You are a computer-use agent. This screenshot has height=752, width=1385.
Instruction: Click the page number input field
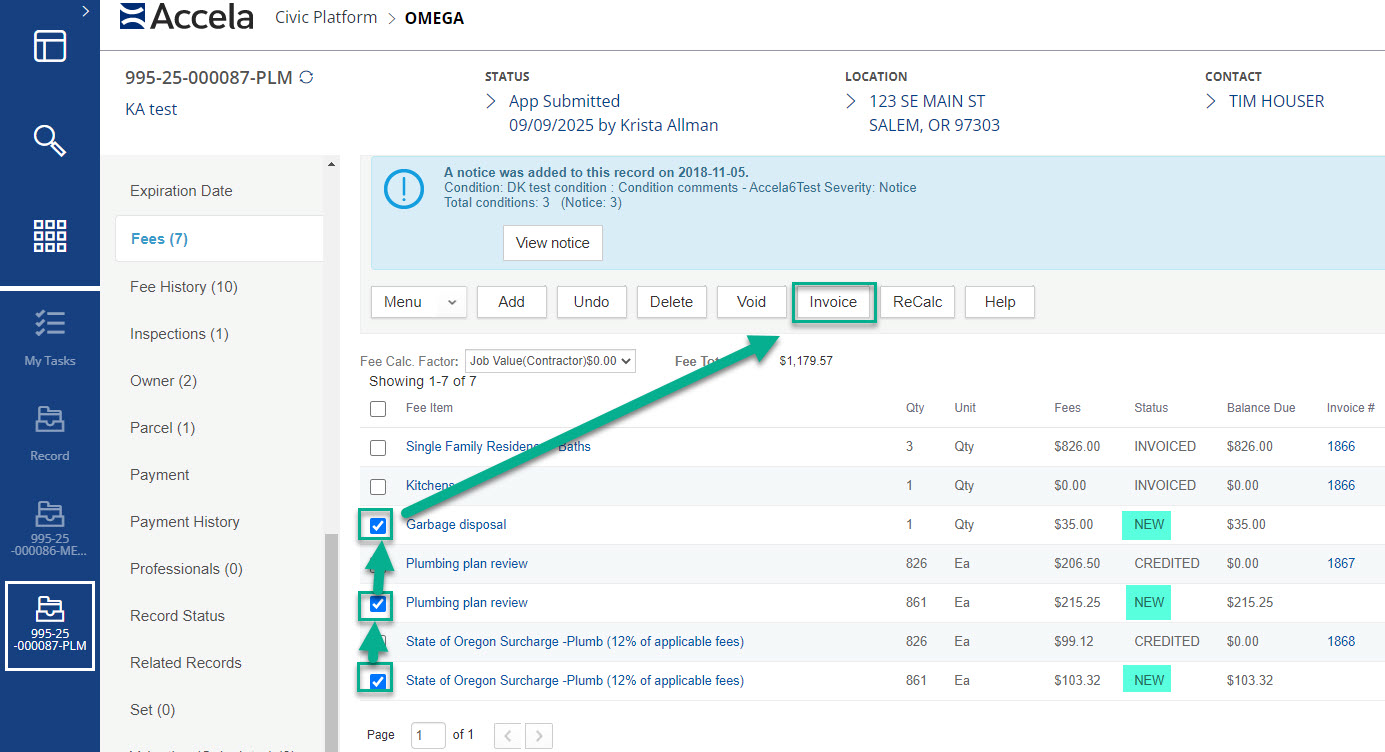[x=428, y=735]
